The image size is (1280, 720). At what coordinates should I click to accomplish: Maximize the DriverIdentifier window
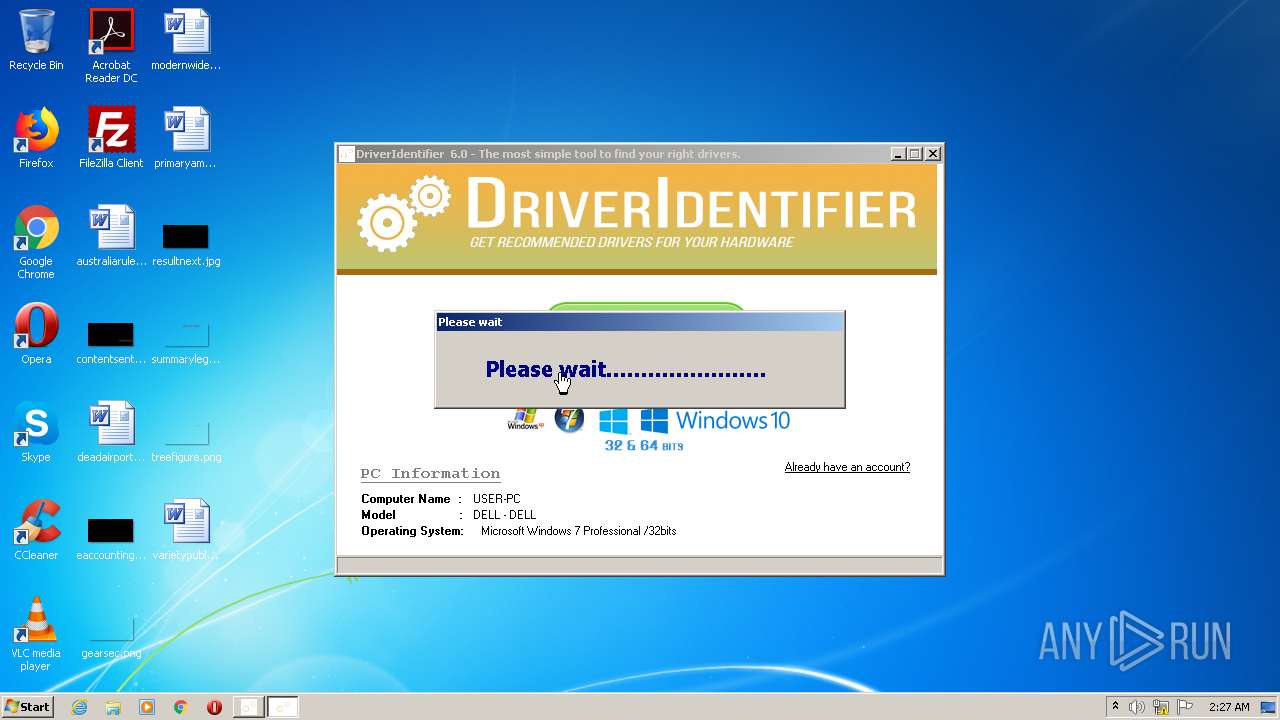pos(915,154)
